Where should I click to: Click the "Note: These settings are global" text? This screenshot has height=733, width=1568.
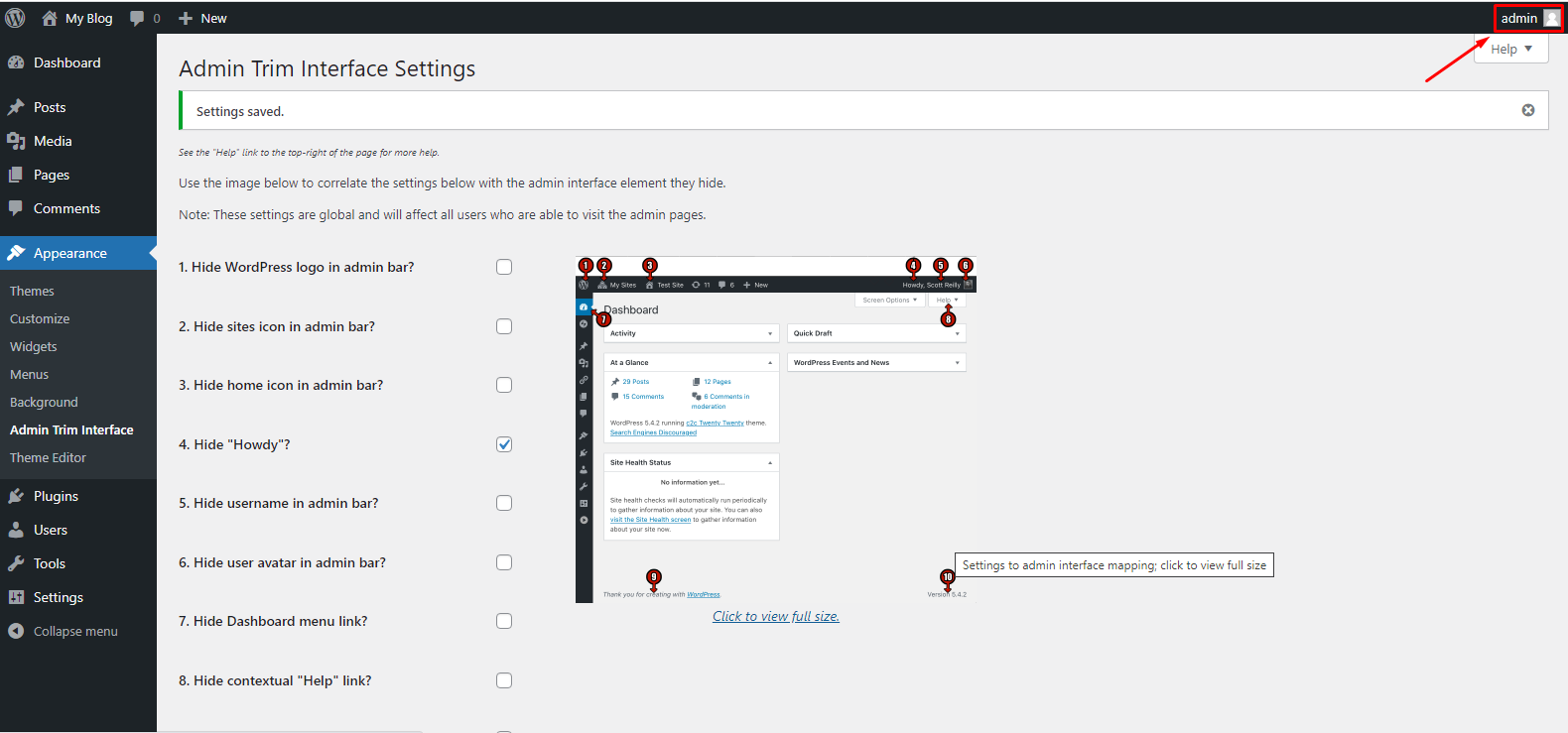[443, 214]
